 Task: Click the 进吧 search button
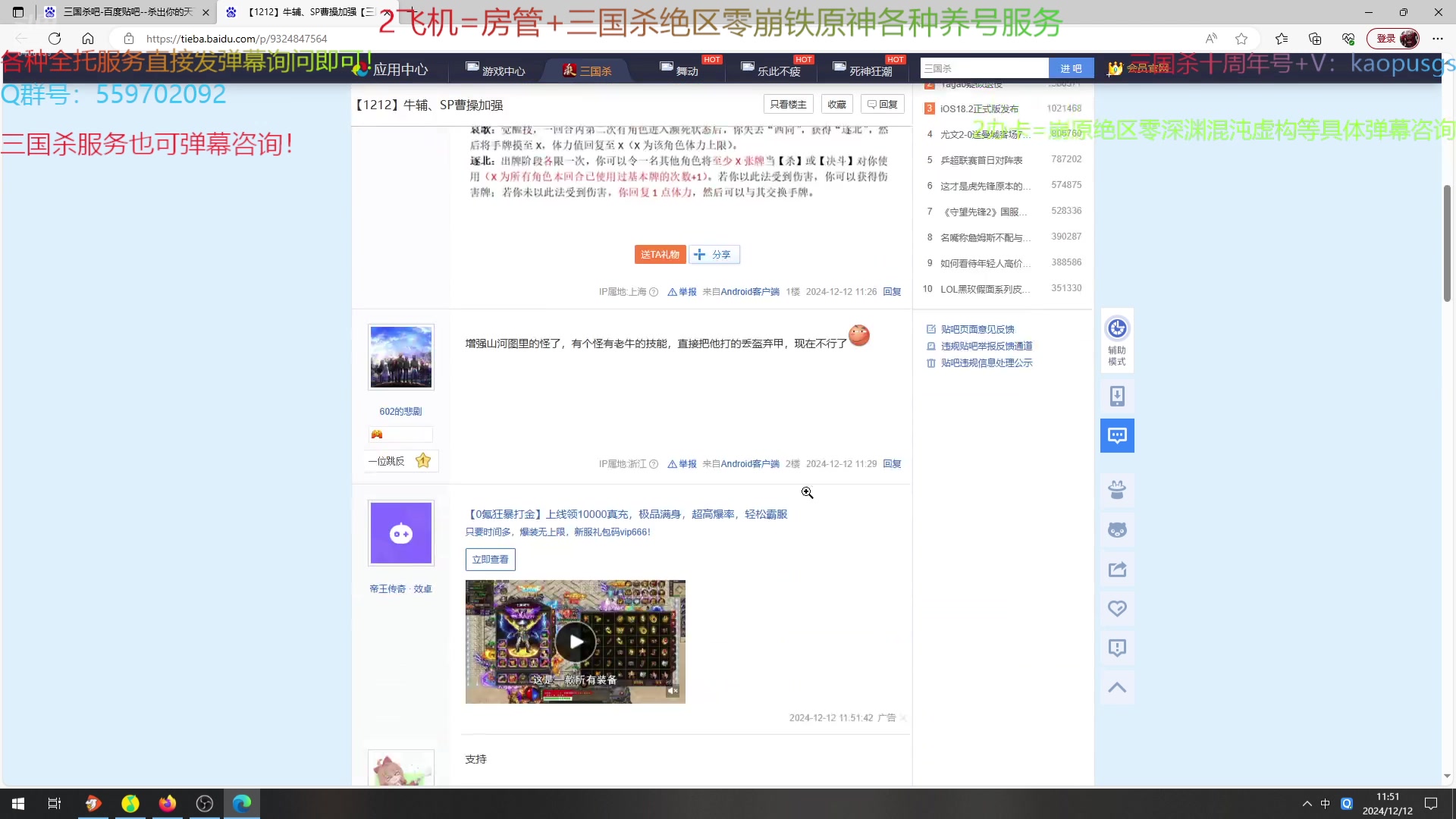1072,68
